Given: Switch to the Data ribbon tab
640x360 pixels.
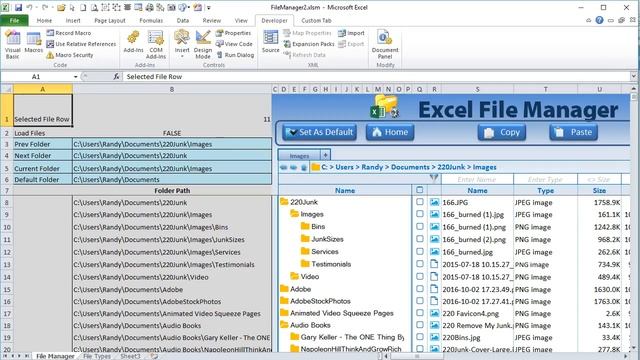Looking at the screenshot, I should tap(182, 20).
